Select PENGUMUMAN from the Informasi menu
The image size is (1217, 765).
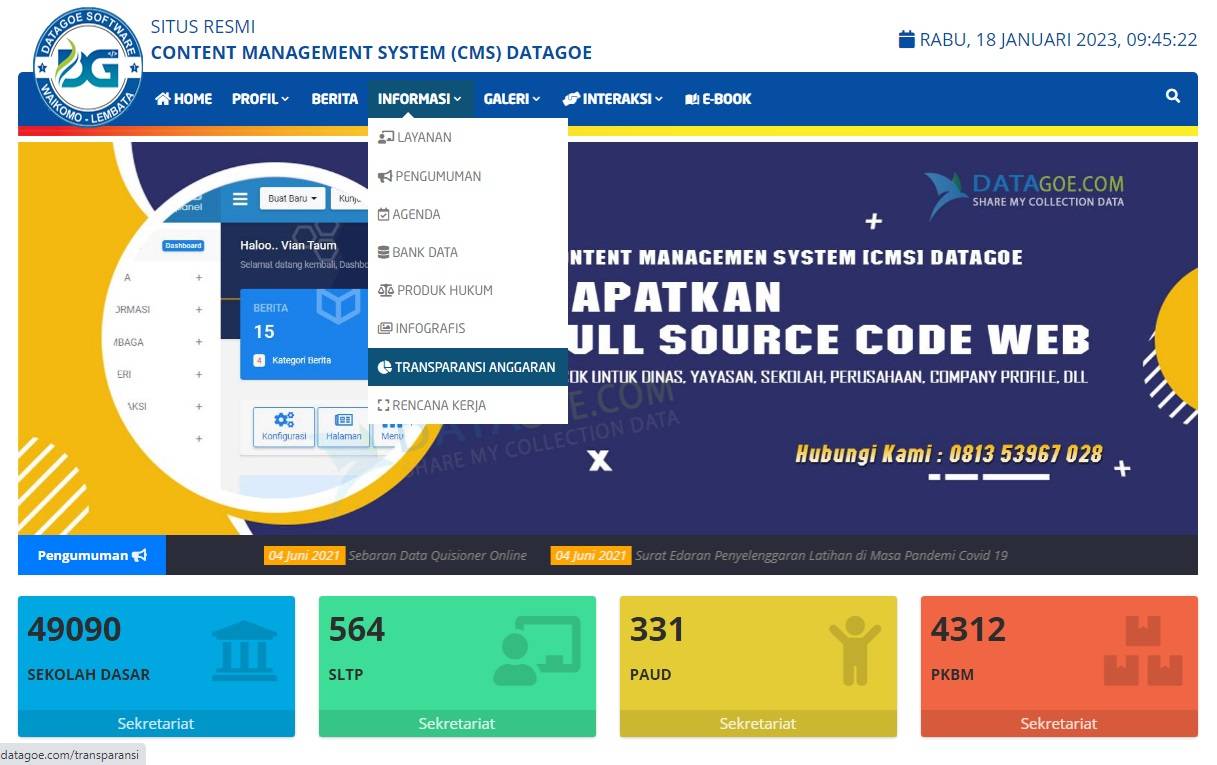coord(468,176)
